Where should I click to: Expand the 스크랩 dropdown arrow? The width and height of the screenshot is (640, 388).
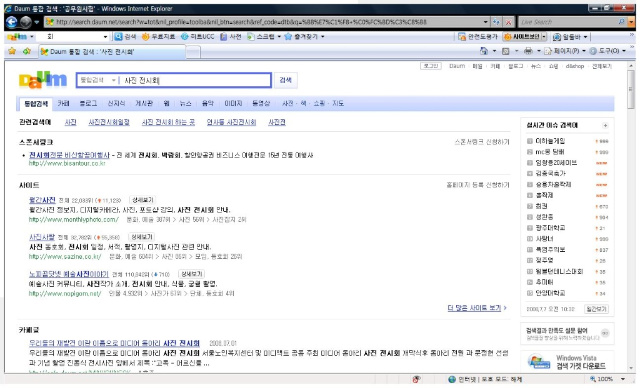click(279, 37)
